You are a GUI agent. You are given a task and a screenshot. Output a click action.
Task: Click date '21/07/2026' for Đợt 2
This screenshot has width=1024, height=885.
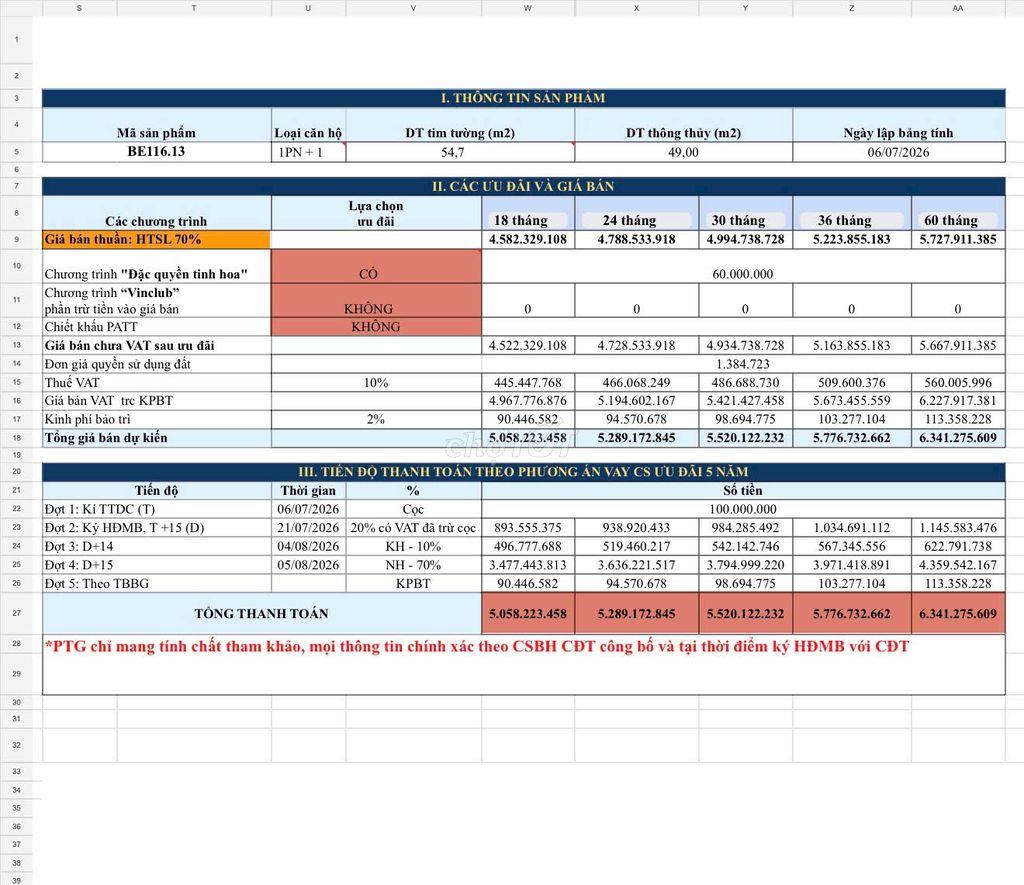point(308,528)
